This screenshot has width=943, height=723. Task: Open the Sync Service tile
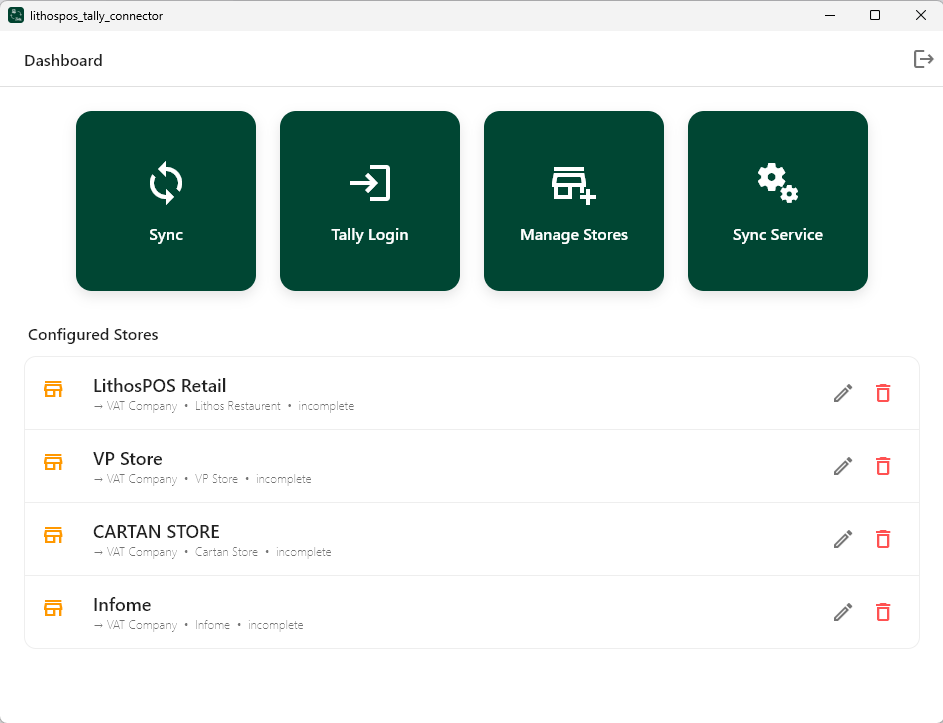(778, 201)
